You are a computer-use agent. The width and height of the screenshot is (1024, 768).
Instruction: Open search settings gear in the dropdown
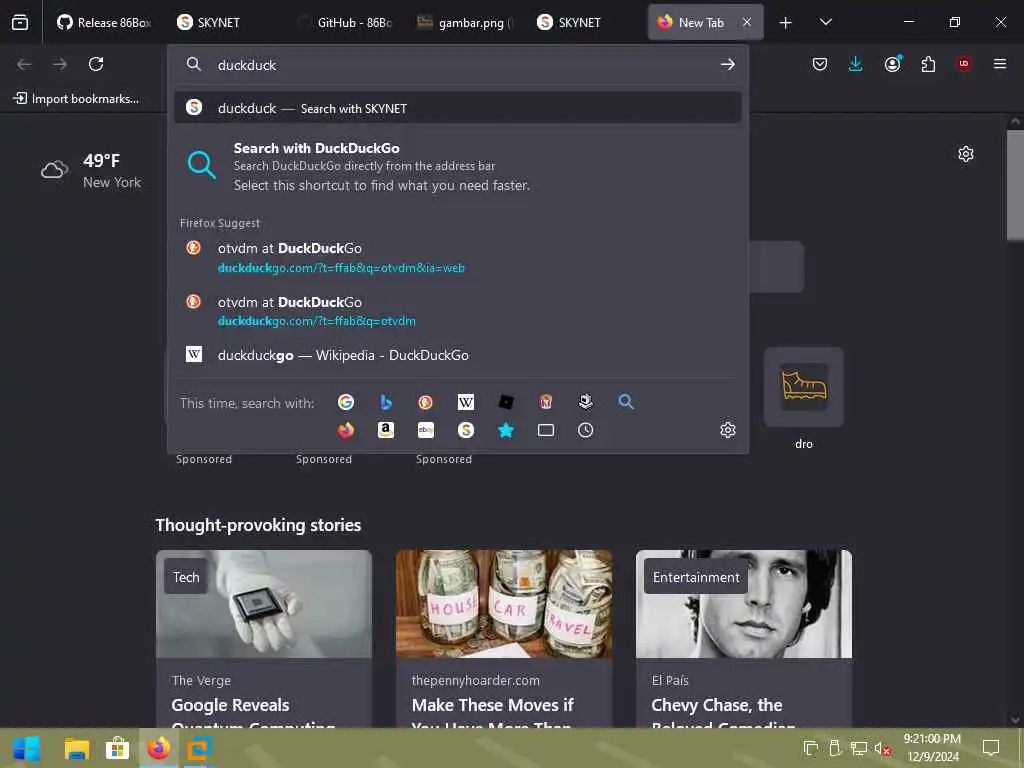point(728,430)
